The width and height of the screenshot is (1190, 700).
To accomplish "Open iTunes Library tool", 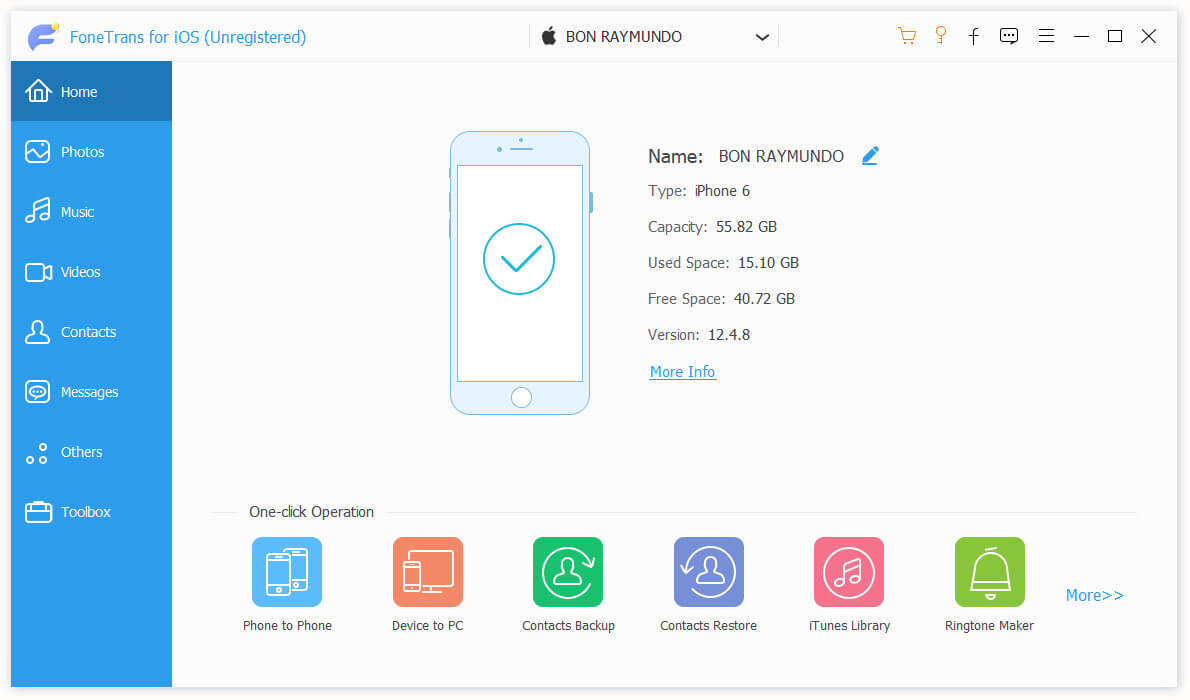I will [848, 572].
